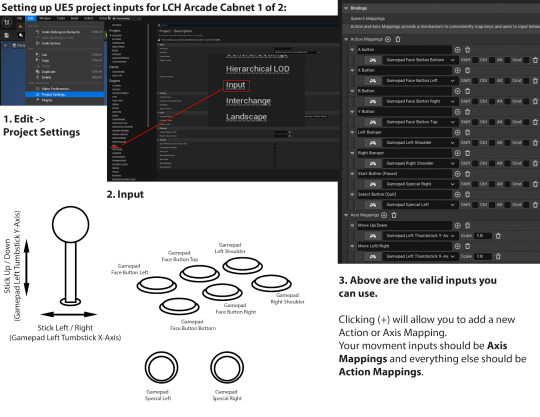
Task: Choose Editor Preferences from Edit menu
Action: pos(65,89)
